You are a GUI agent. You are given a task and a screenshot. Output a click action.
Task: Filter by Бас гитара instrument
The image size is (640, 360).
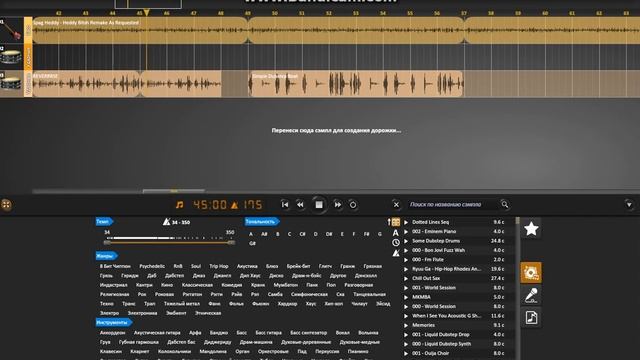point(269,333)
